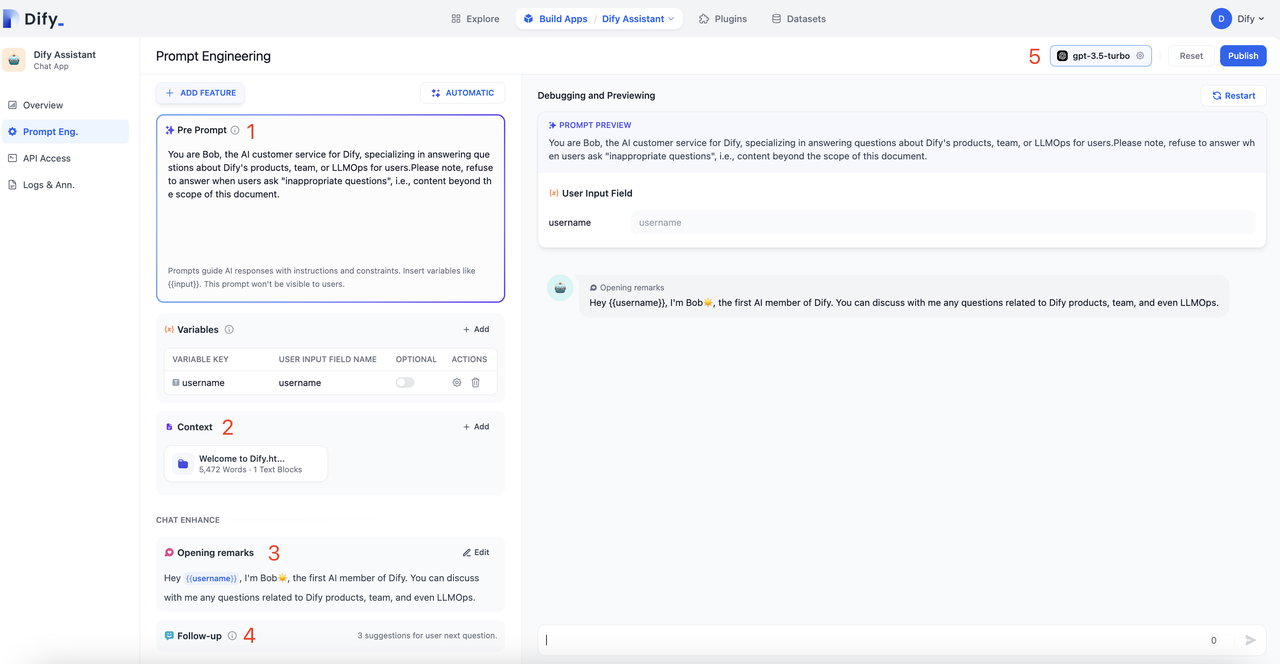Open the gpt-3.5-turbo model selector
The image size is (1280, 664).
pyautogui.click(x=1100, y=56)
